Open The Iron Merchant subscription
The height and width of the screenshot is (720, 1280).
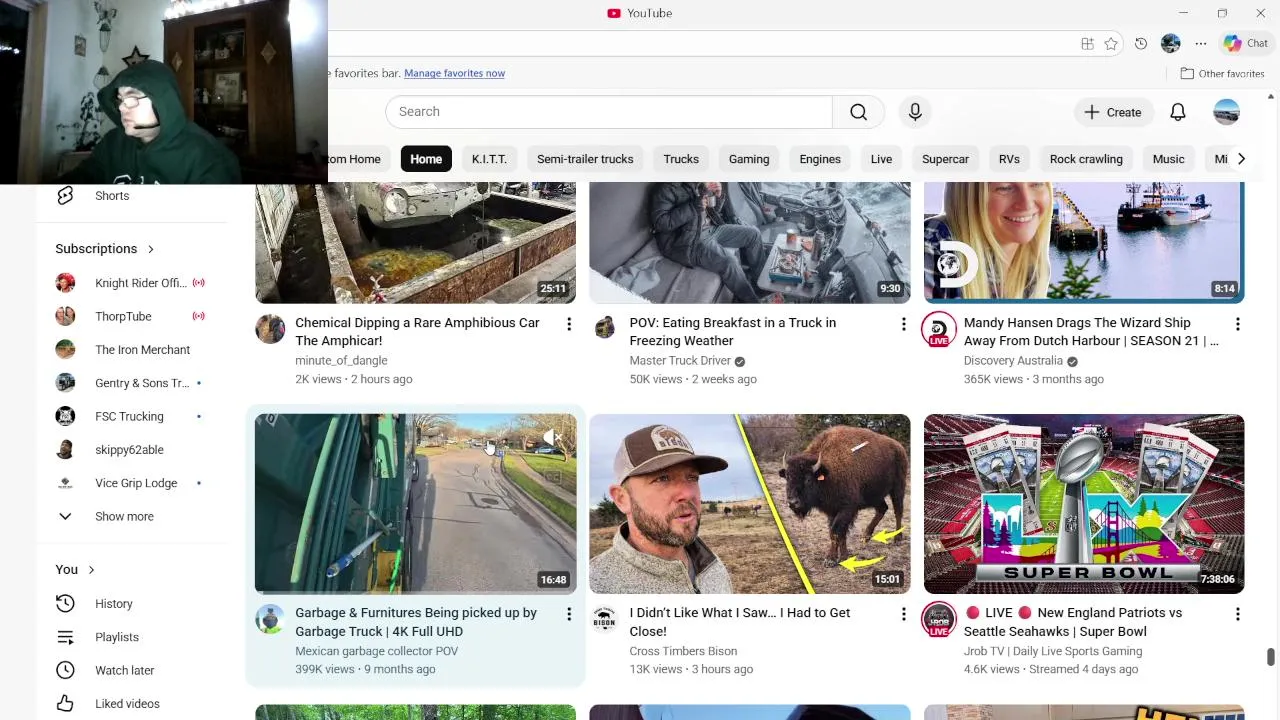coord(132,350)
